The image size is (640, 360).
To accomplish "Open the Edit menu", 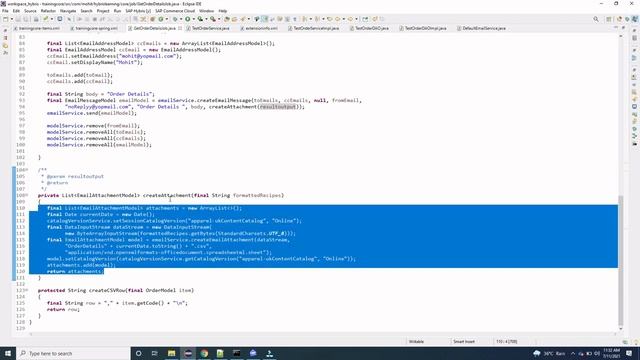I will [16, 11].
